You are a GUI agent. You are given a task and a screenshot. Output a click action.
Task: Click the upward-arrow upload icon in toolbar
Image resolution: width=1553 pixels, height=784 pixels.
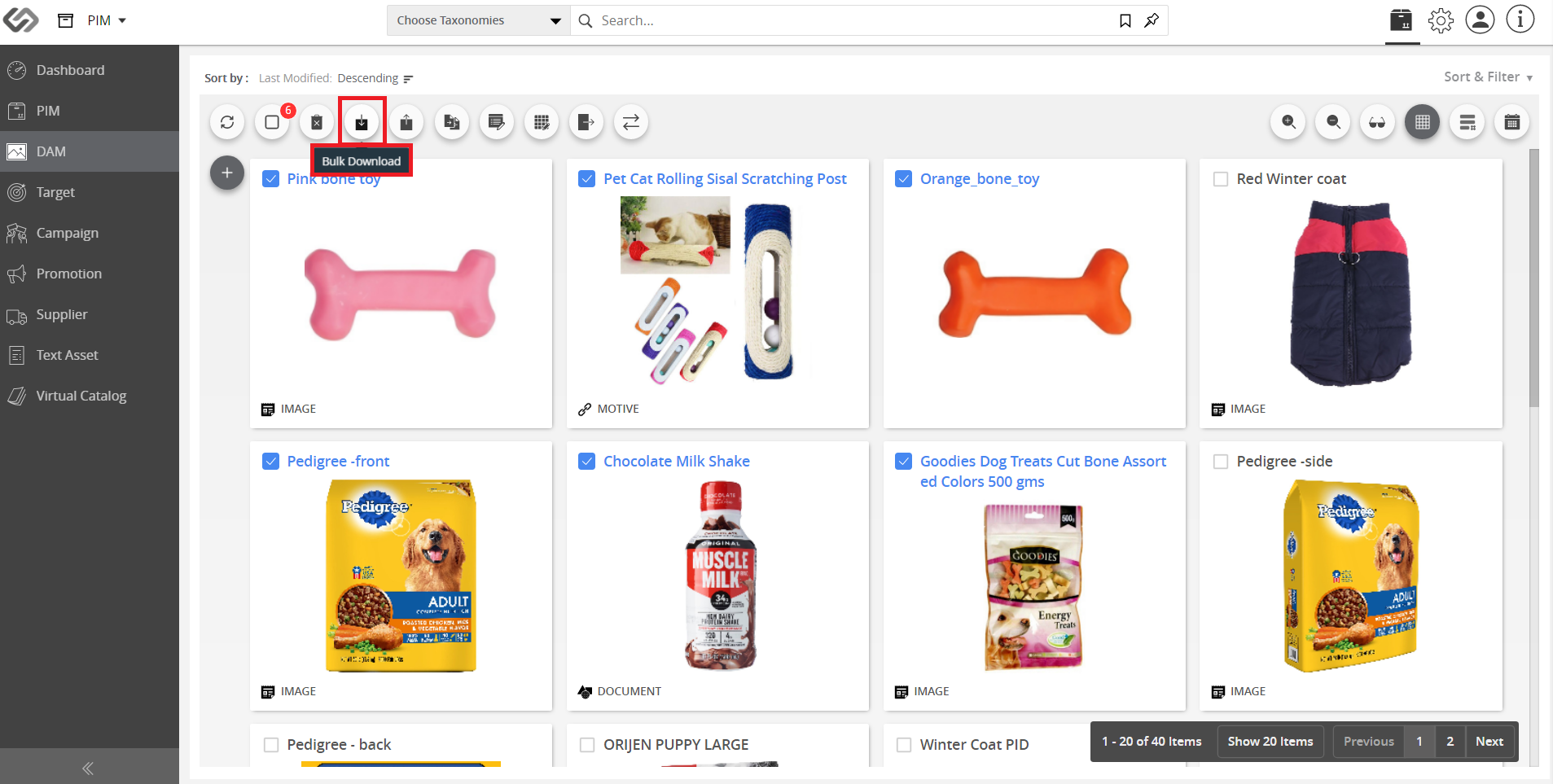406,122
